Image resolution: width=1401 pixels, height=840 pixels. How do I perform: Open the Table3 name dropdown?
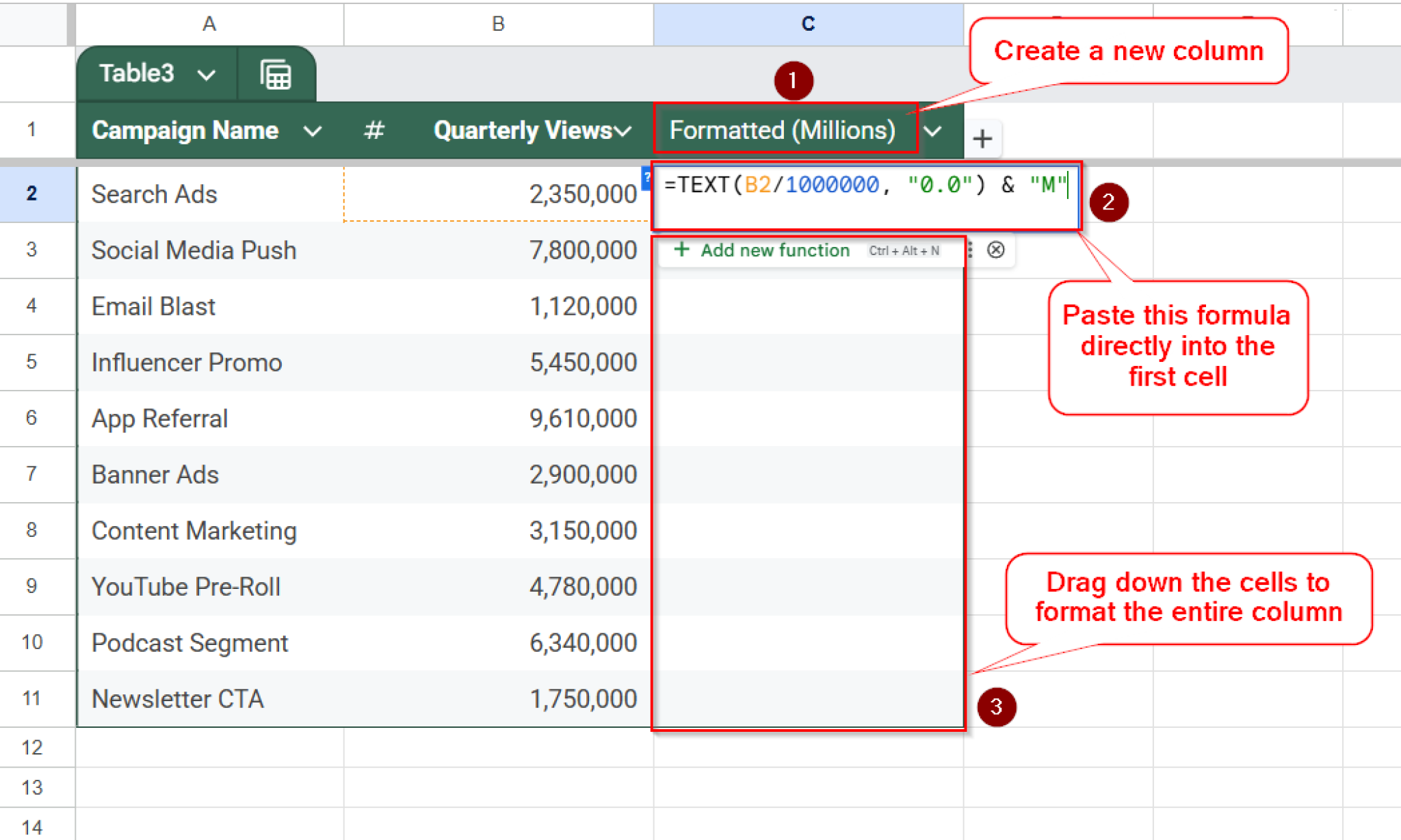click(x=206, y=75)
